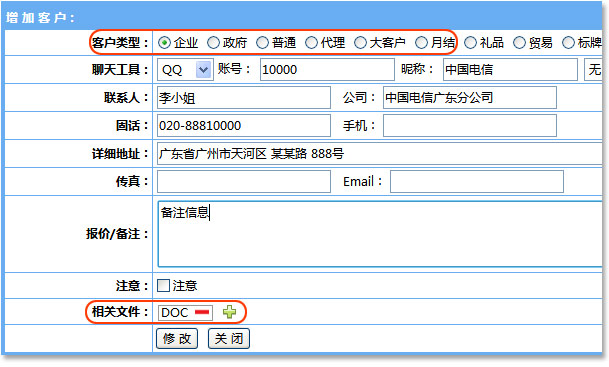The image size is (609, 367).
Task: Click the DOC file entry
Action: tap(185, 313)
